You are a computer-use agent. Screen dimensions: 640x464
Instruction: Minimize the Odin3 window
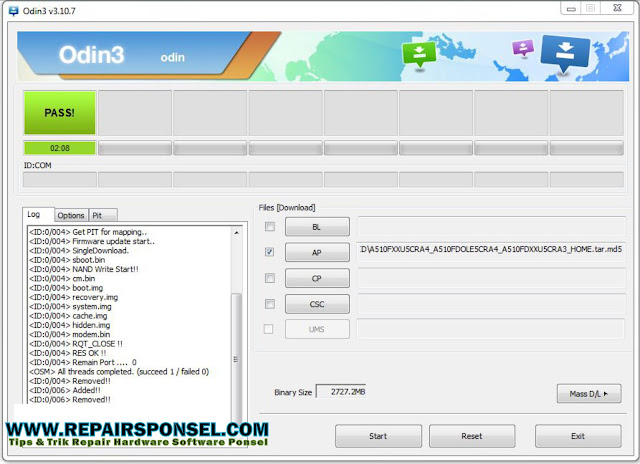[571, 8]
